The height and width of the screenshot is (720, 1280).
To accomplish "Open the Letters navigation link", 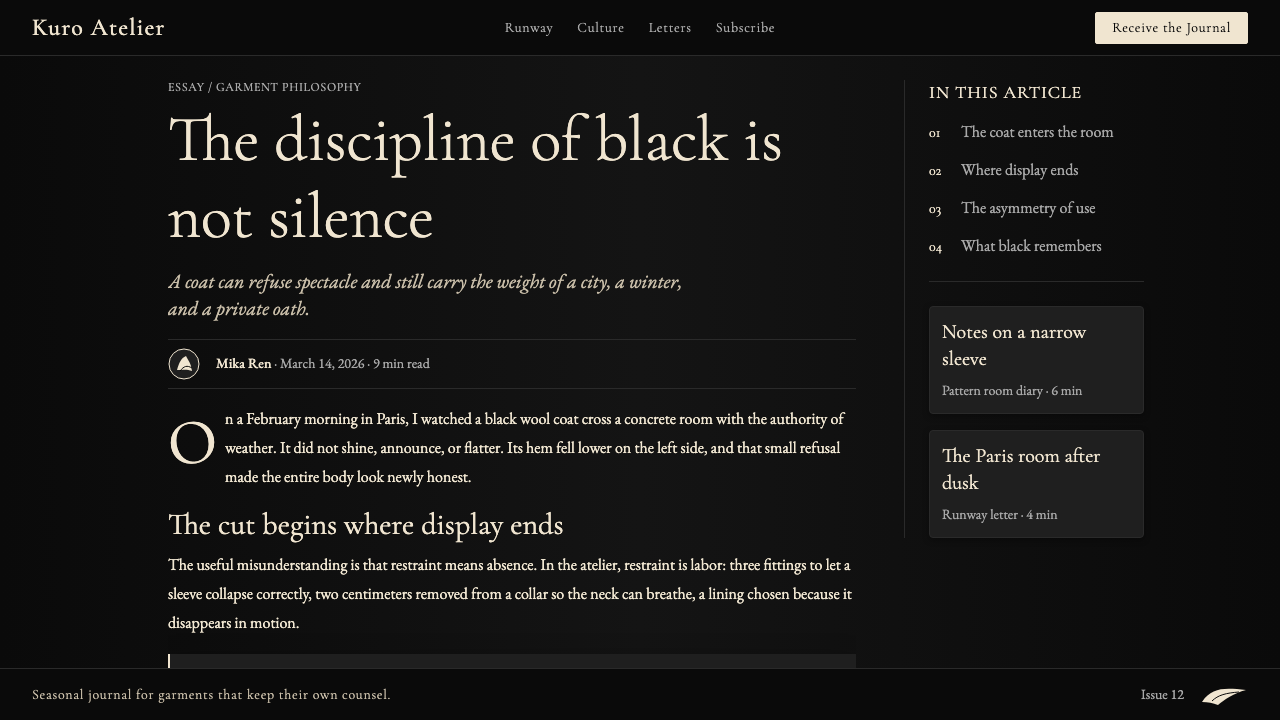I will pos(670,28).
